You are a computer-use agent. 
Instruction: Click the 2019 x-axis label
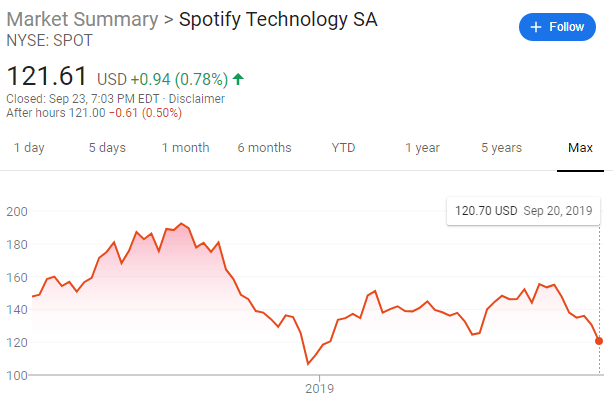(319, 388)
